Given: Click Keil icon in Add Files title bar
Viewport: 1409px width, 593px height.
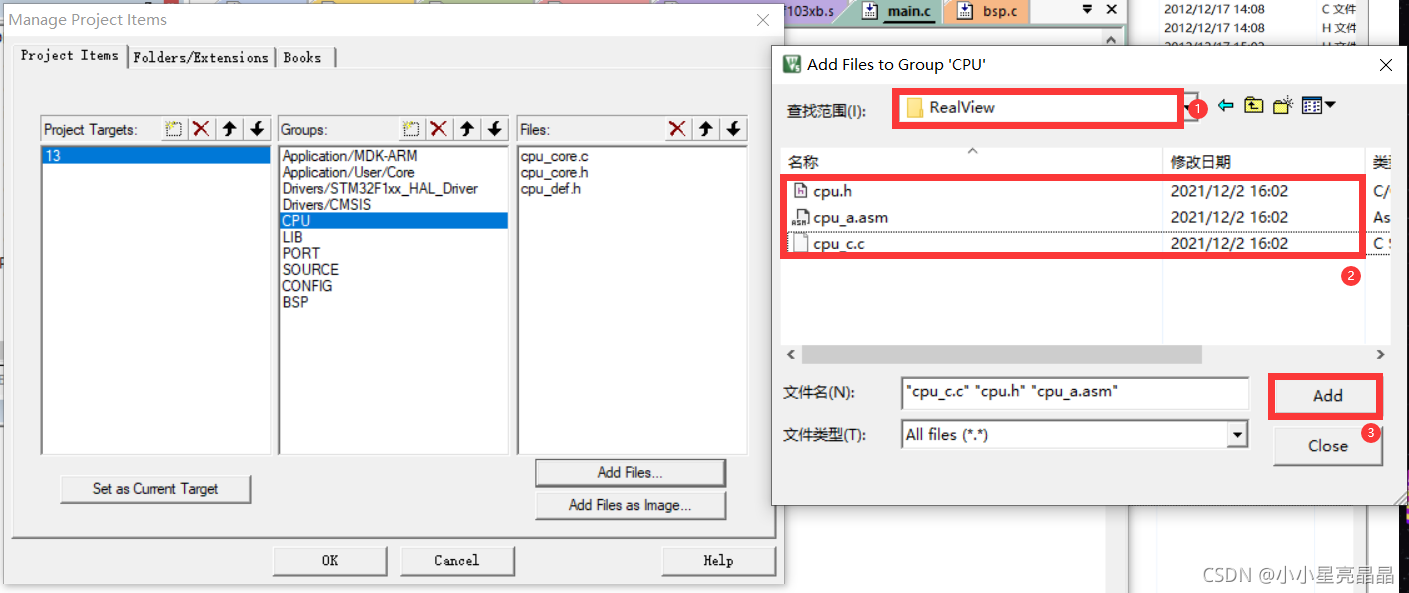Looking at the screenshot, I should click(792, 64).
